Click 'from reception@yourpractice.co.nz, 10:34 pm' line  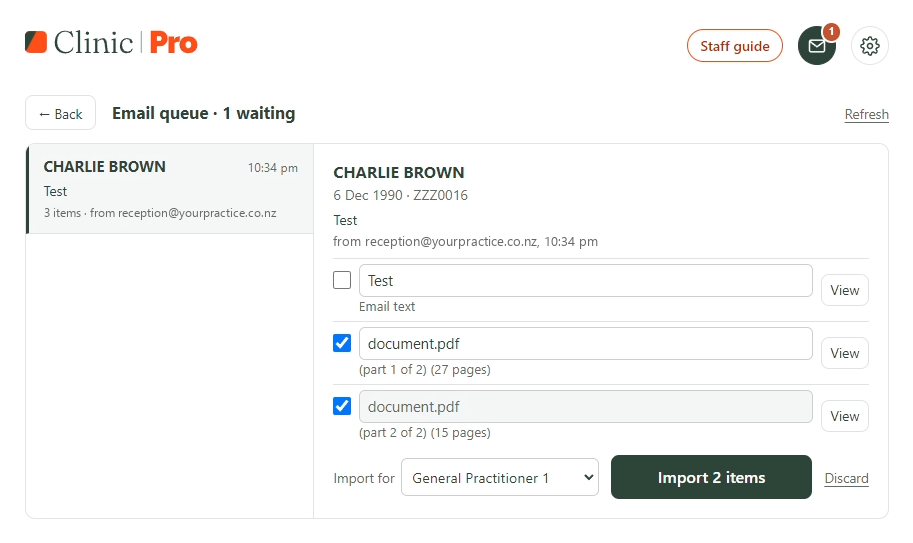click(x=465, y=242)
